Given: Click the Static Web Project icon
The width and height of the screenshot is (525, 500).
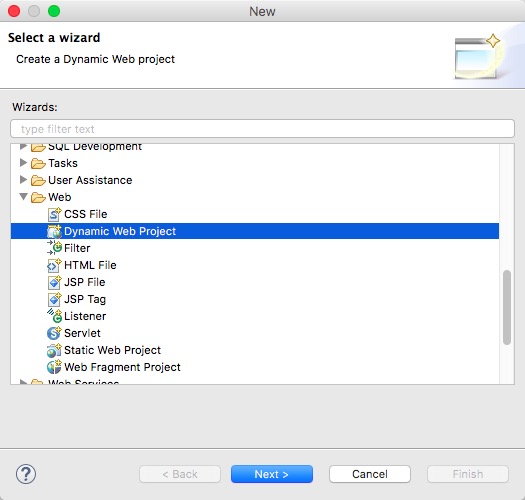Looking at the screenshot, I should tap(54, 350).
